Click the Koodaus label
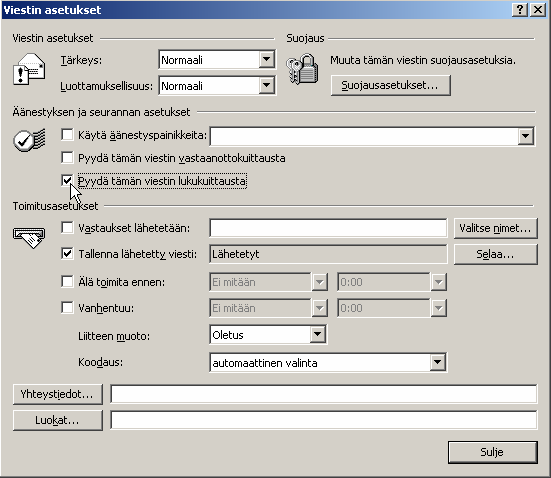Image resolution: width=551 pixels, height=478 pixels. point(101,362)
